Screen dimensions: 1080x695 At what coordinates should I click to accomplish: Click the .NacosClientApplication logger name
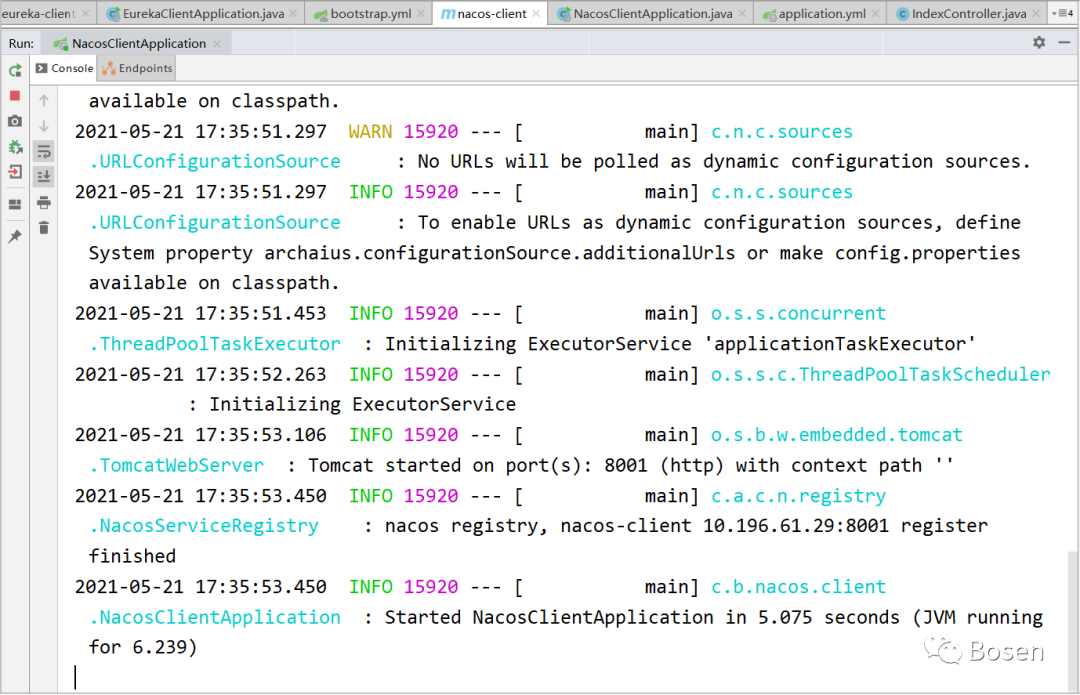215,616
